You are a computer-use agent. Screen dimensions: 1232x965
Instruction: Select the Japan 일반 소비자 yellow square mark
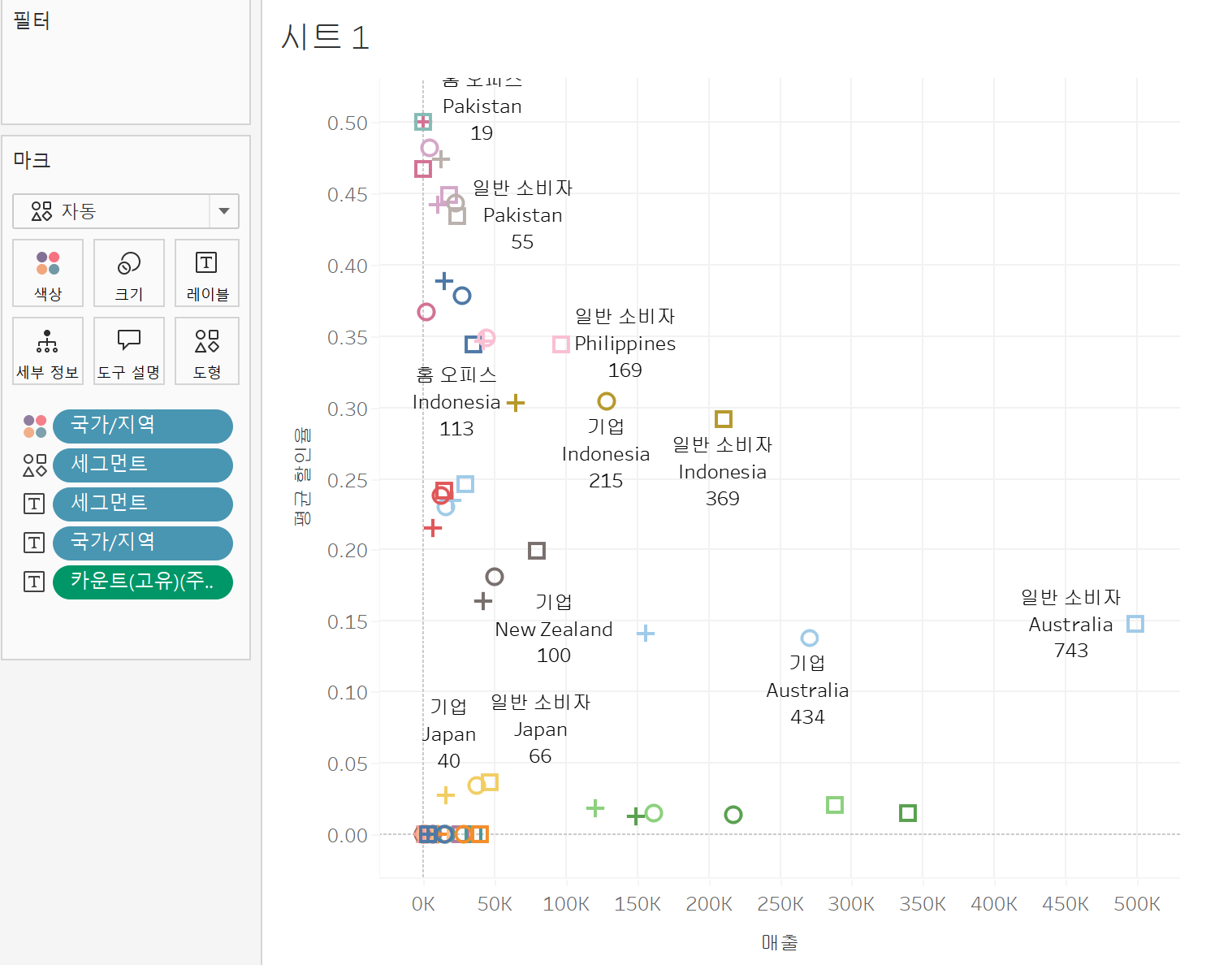[x=490, y=782]
